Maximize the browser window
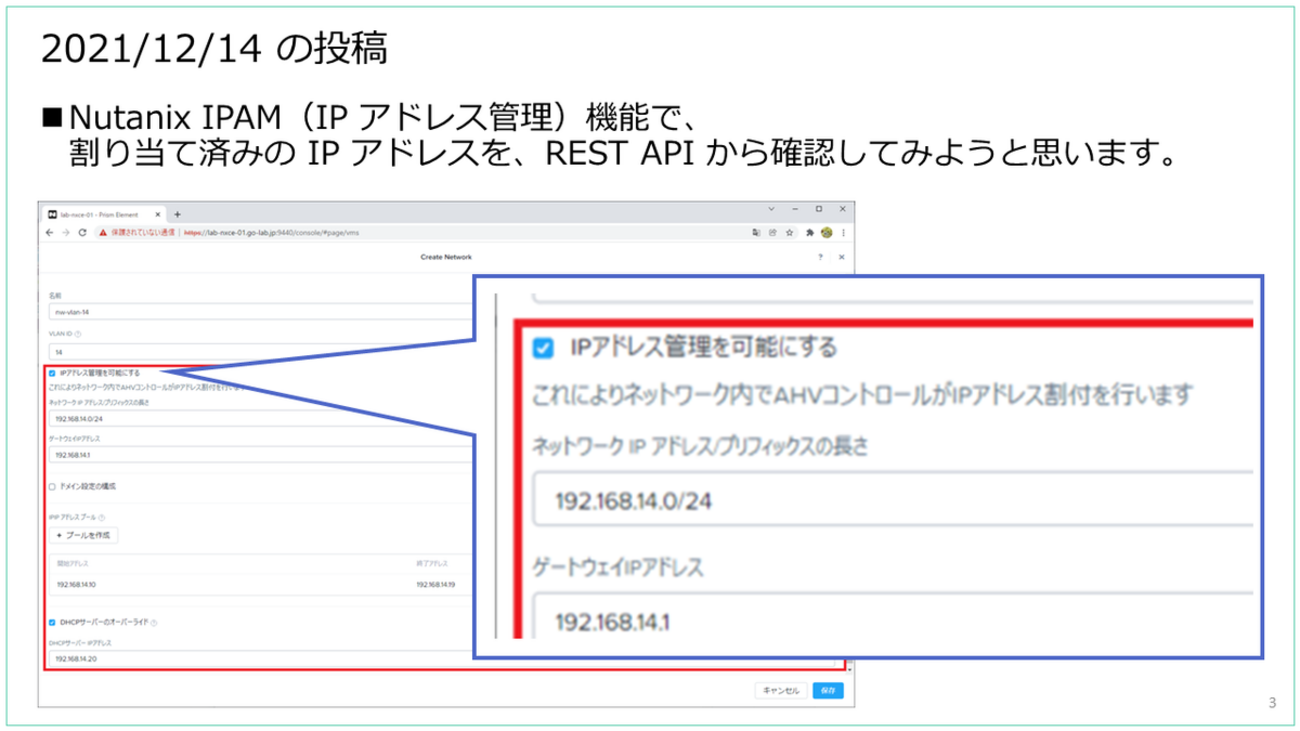 pyautogui.click(x=819, y=210)
